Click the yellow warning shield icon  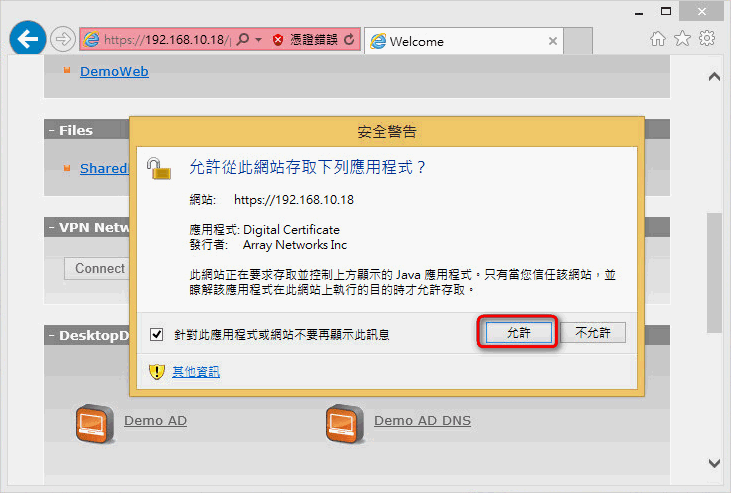click(157, 372)
